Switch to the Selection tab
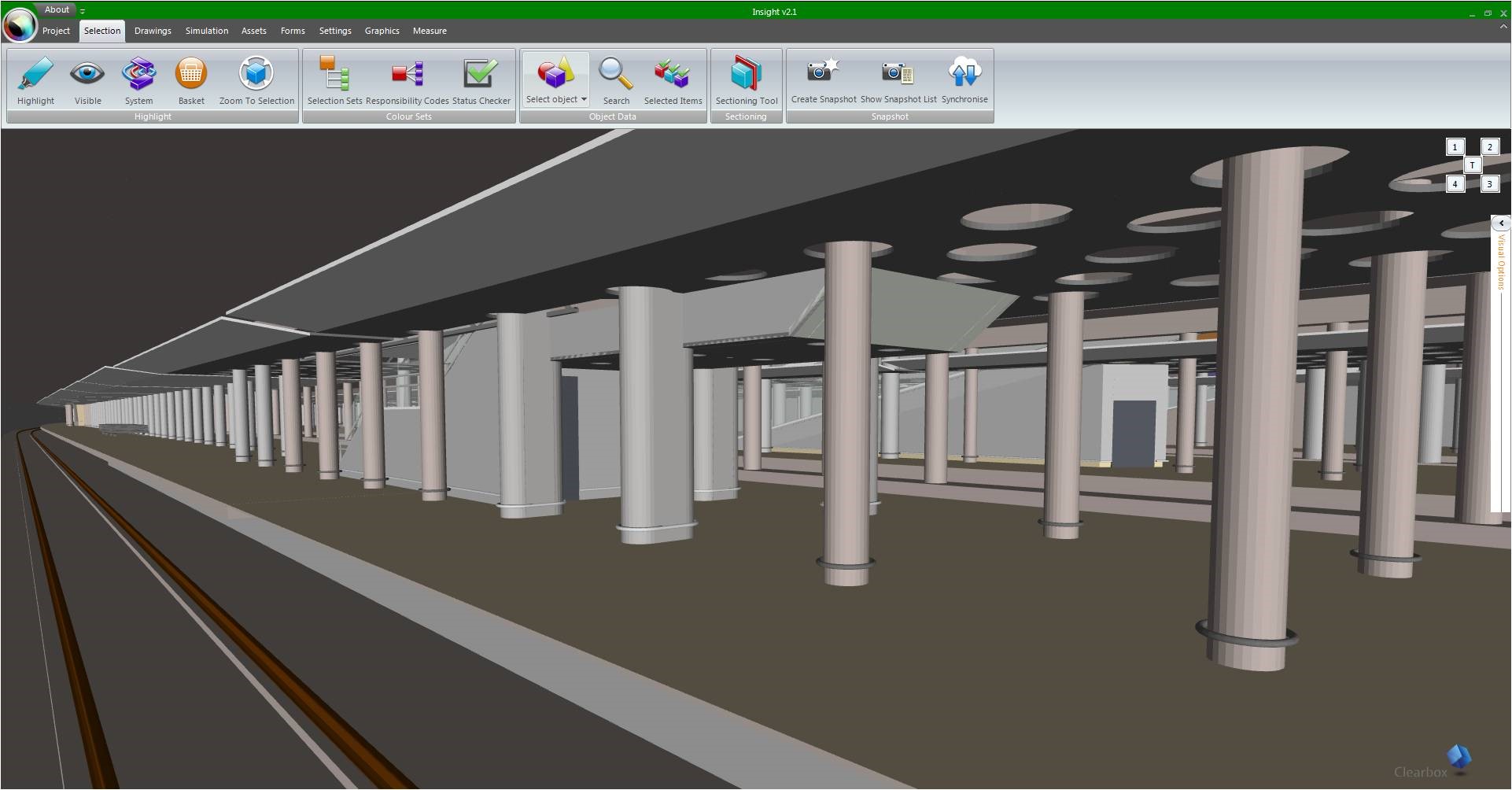Image resolution: width=1512 pixels, height=790 pixels. (102, 31)
